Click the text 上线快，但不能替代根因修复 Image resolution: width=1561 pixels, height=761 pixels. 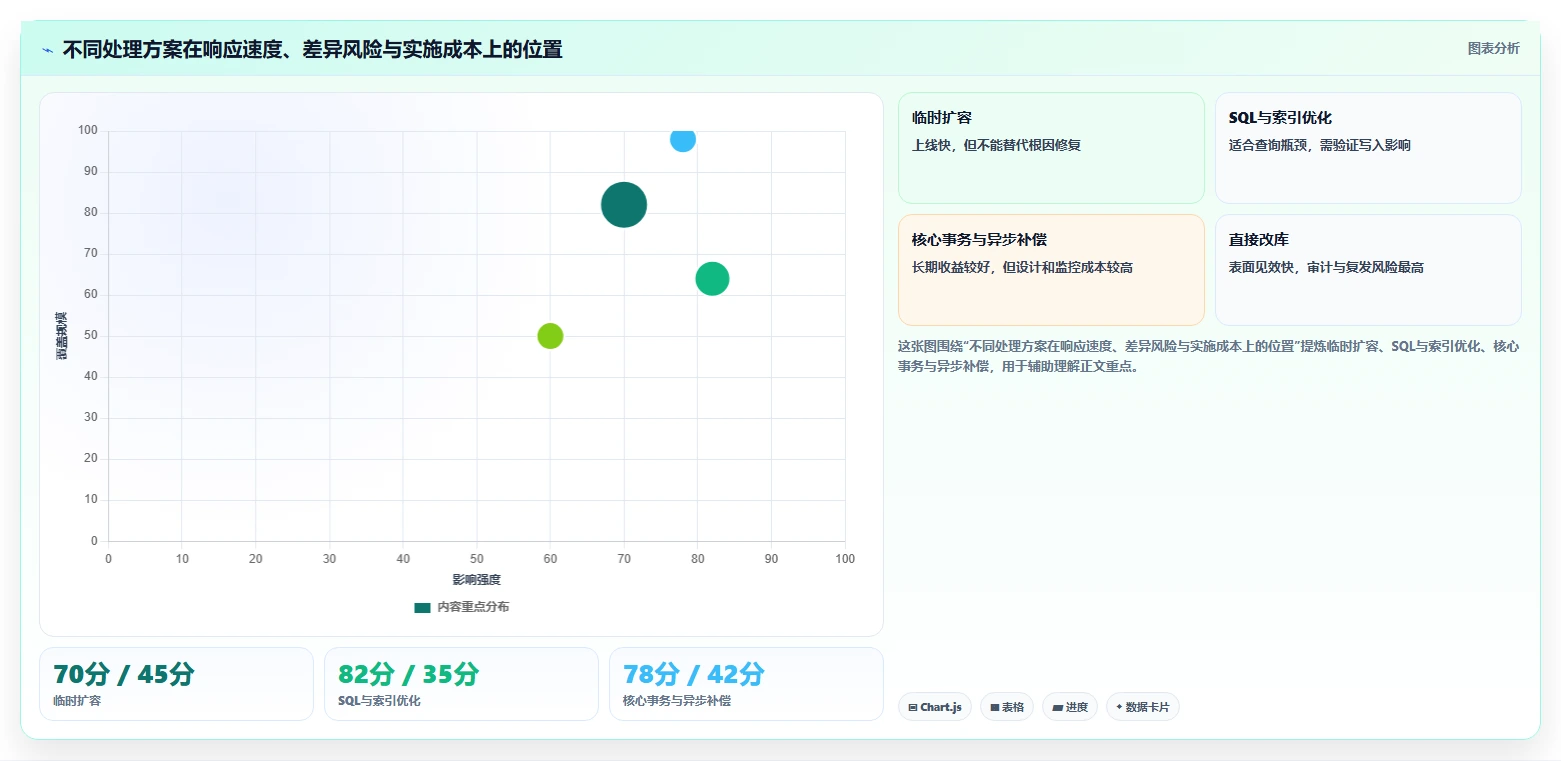(996, 145)
